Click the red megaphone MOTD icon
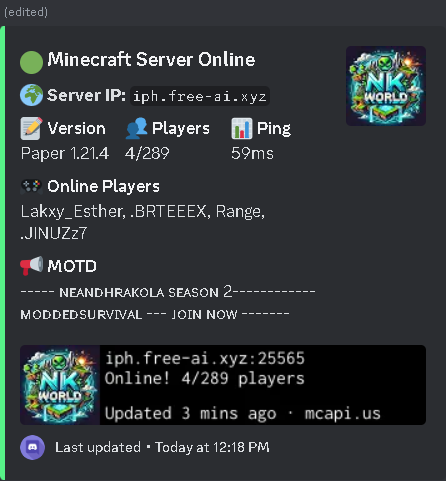This screenshot has width=446, height=481. [31, 266]
